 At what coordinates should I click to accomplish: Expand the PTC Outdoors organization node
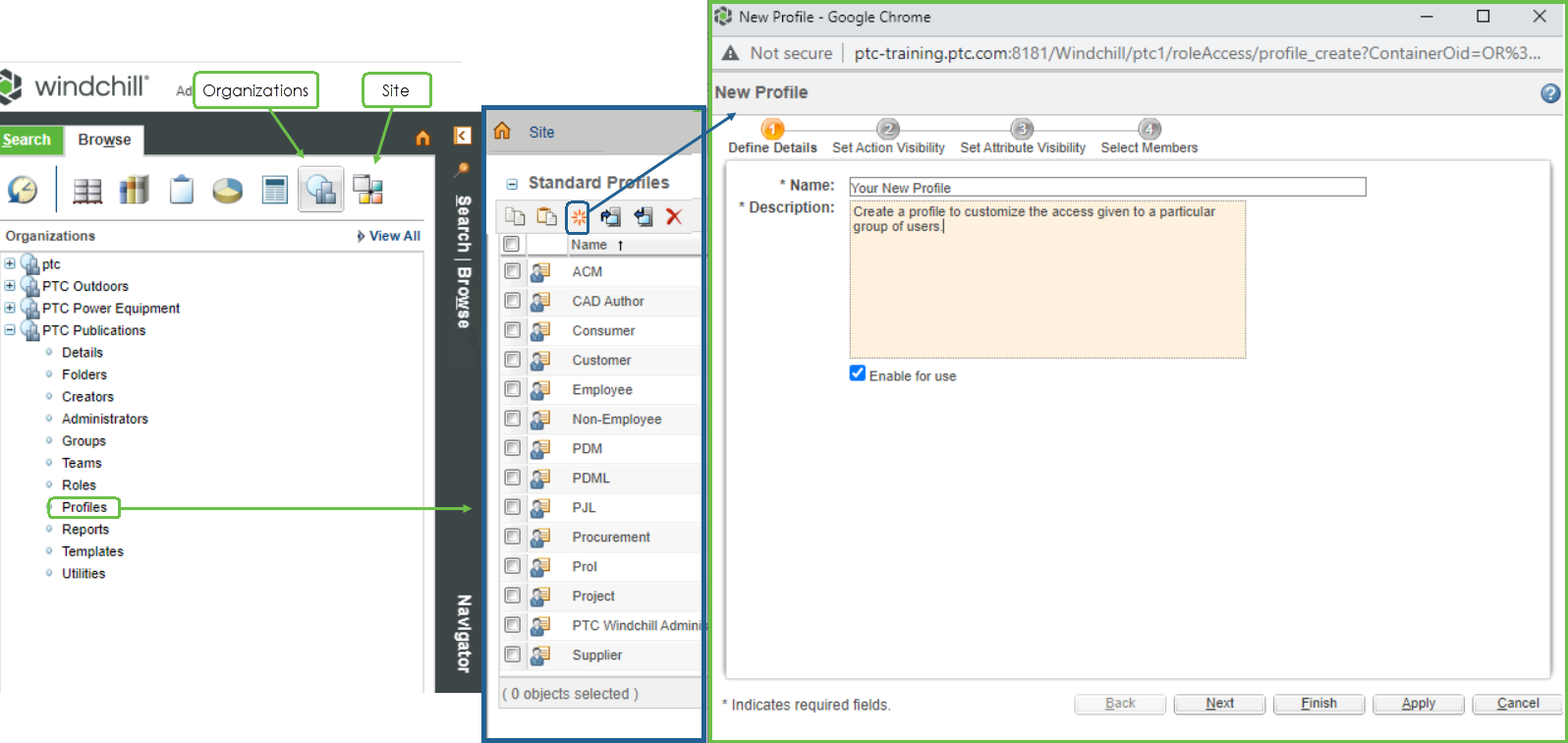click(x=10, y=285)
